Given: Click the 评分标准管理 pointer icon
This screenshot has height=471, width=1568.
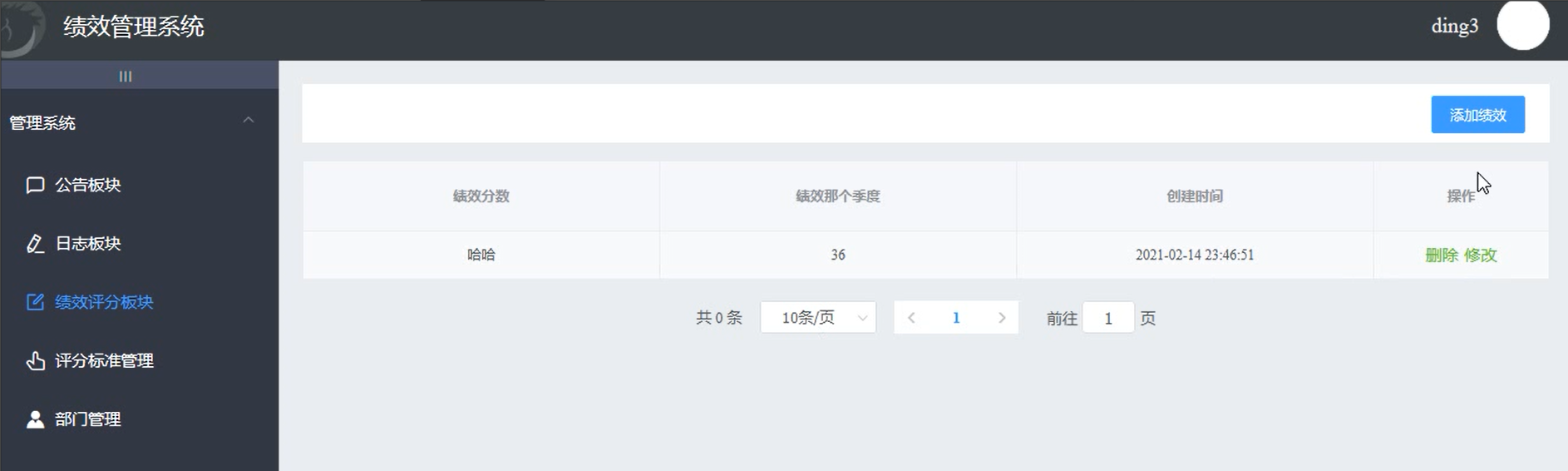Looking at the screenshot, I should click(x=35, y=360).
